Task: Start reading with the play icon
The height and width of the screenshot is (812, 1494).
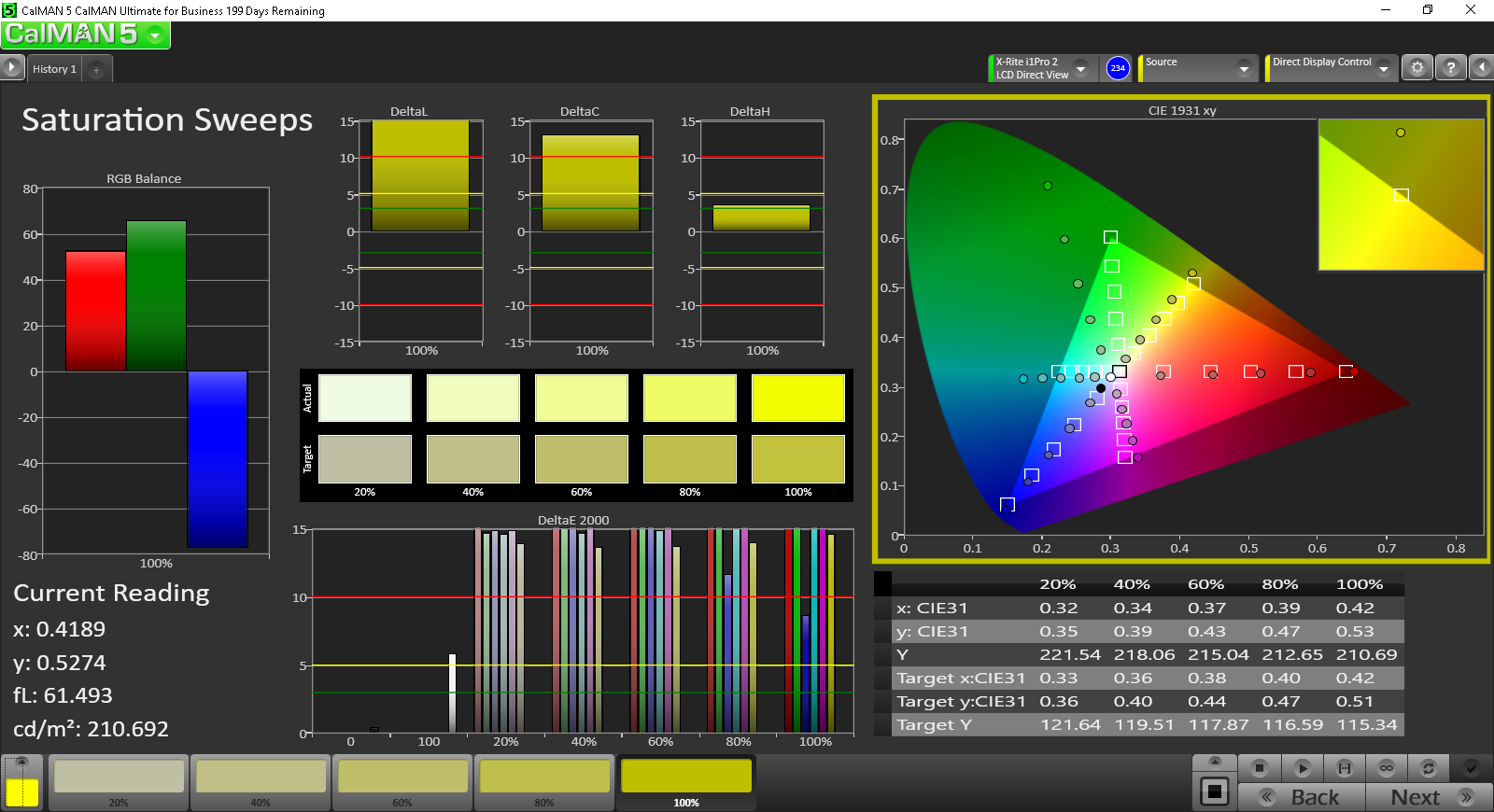Action: [x=1303, y=768]
